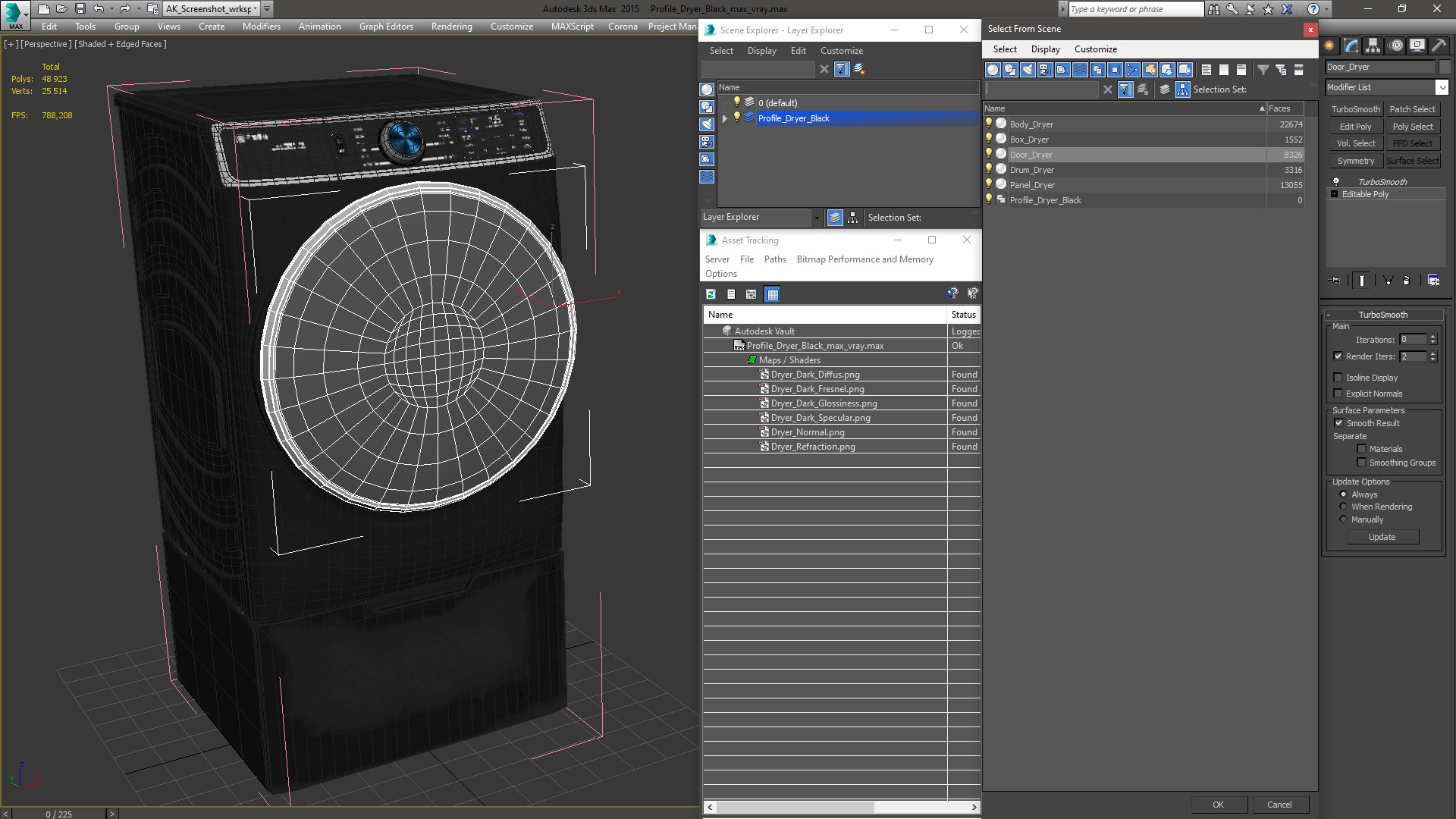Open Display menu in Scene Explorer
The height and width of the screenshot is (819, 1456).
point(761,51)
